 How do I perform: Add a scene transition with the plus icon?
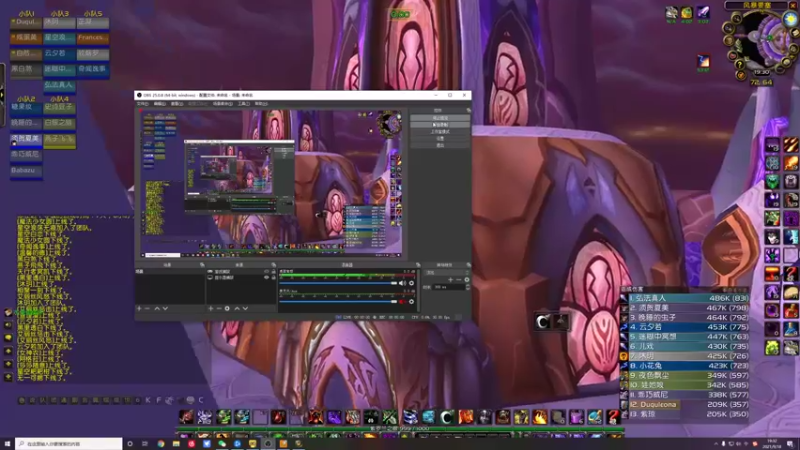coord(450,280)
